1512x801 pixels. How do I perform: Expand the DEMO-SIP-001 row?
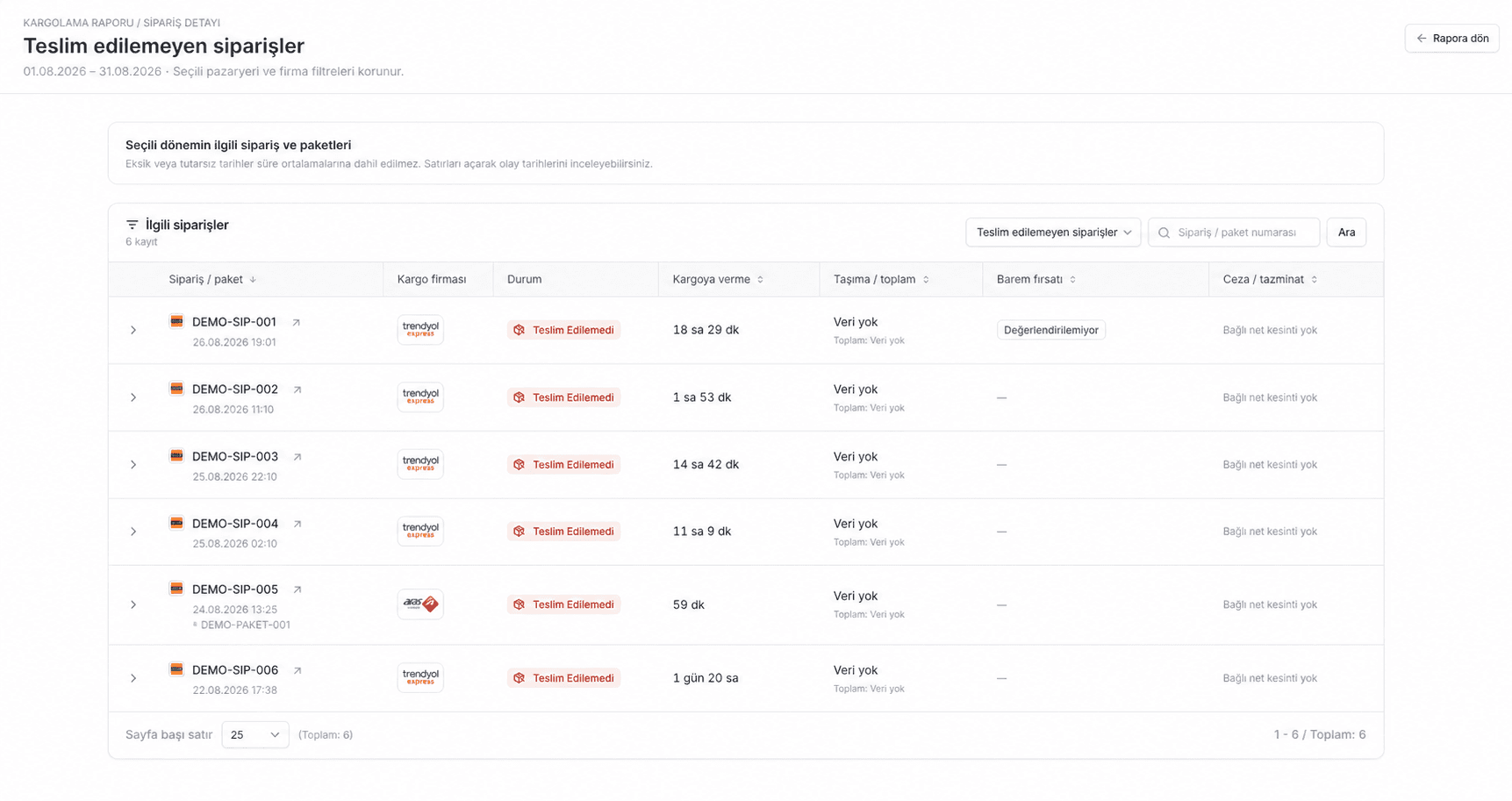click(133, 330)
